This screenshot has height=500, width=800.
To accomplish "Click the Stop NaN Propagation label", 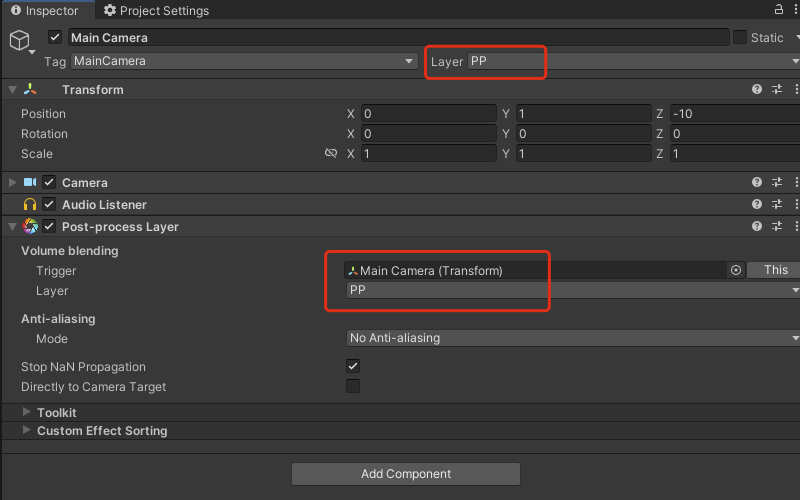I will tap(83, 366).
